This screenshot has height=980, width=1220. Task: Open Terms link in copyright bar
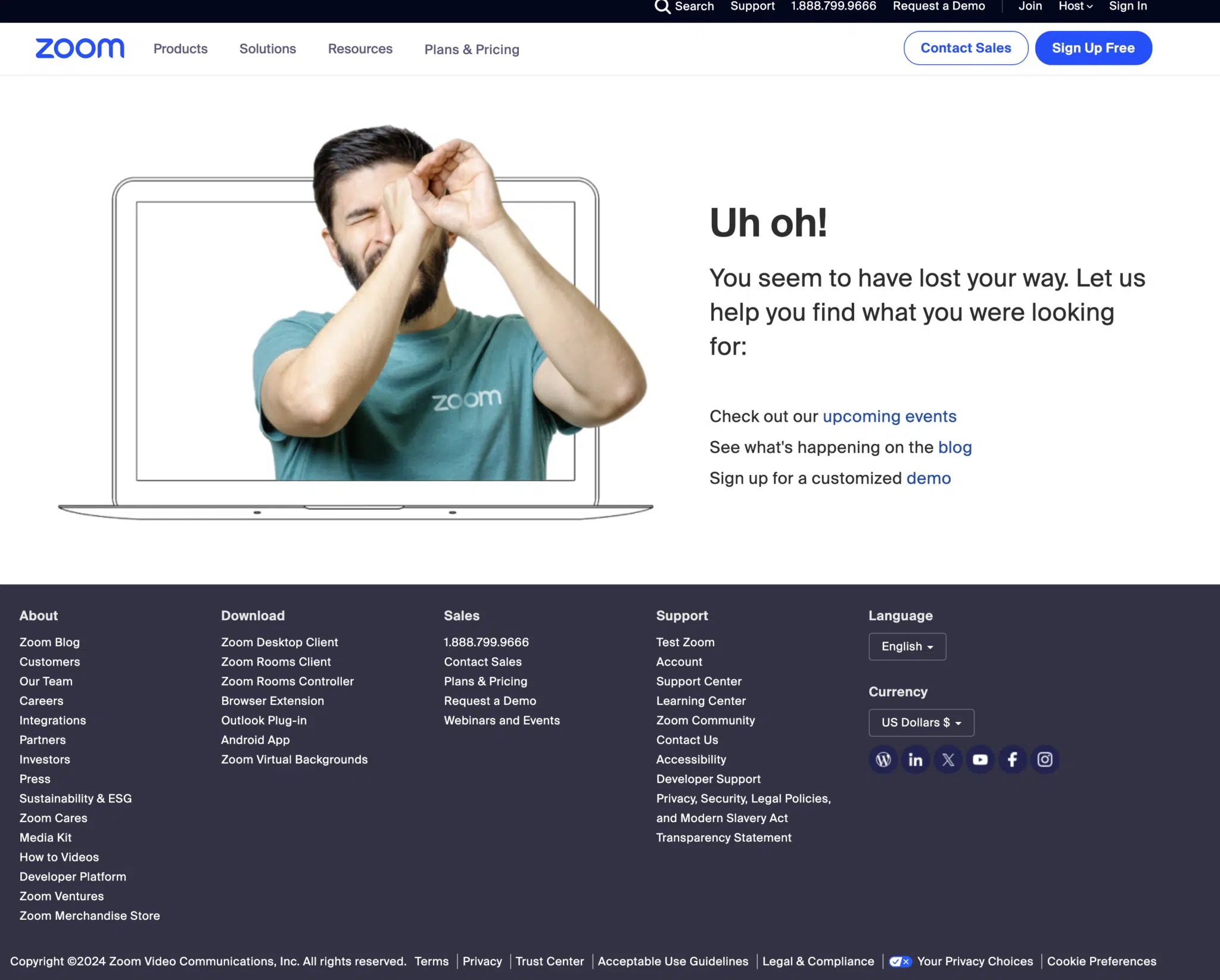point(431,962)
